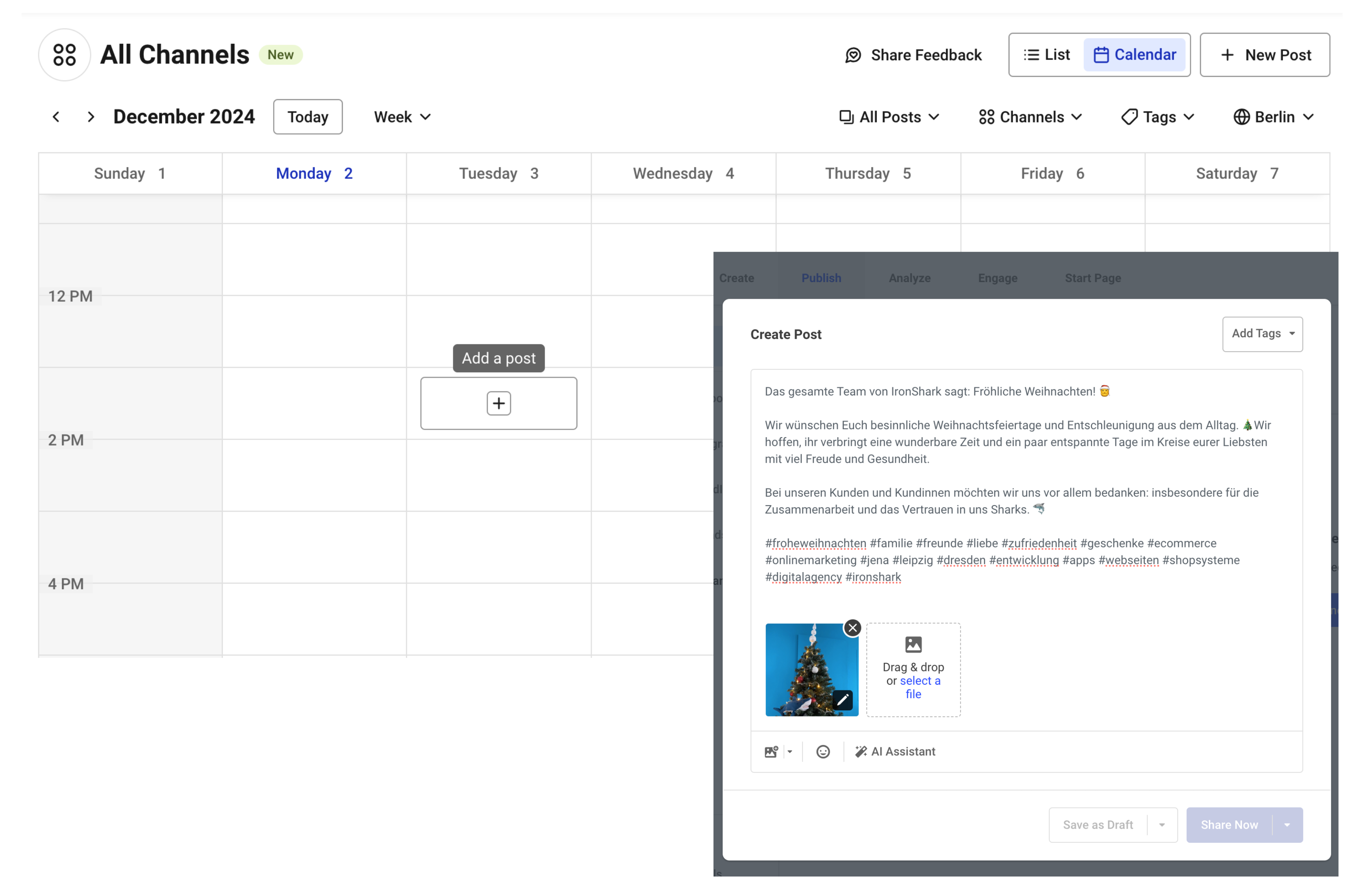The height and width of the screenshot is (894, 1372).
Task: Open the Channels filter dropdown
Action: [1030, 117]
